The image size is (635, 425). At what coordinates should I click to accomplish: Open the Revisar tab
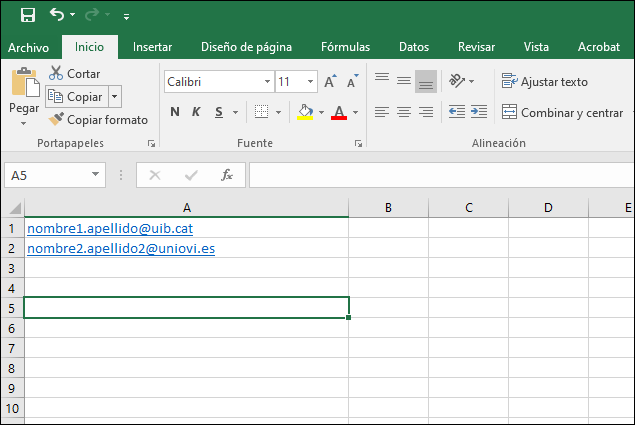pyautogui.click(x=476, y=47)
